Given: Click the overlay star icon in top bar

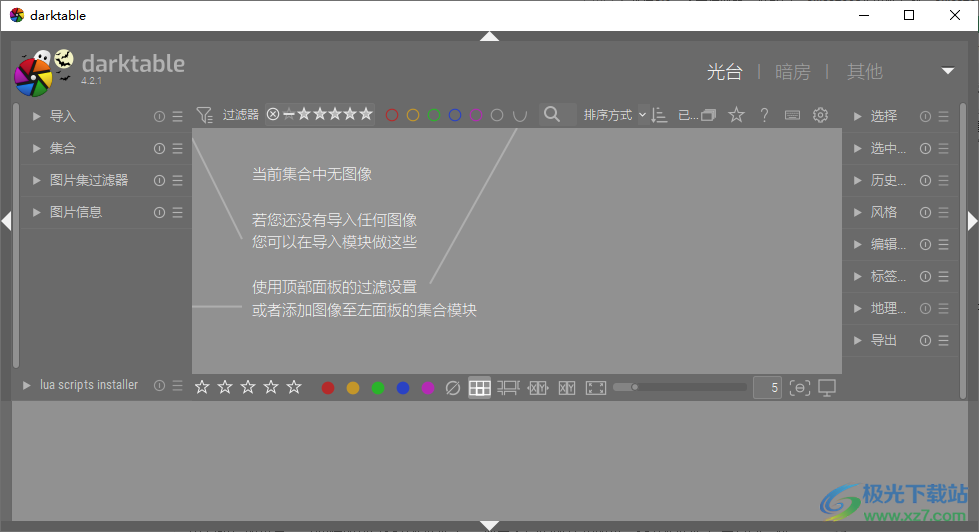Looking at the screenshot, I should [x=737, y=115].
